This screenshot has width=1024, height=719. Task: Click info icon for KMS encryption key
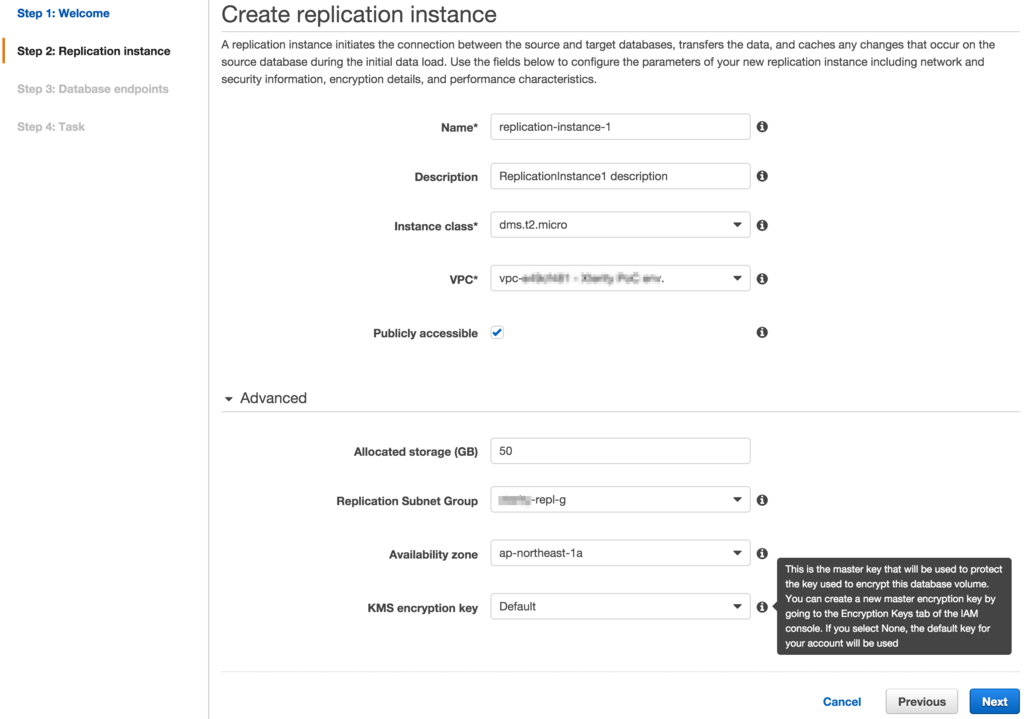(x=761, y=607)
